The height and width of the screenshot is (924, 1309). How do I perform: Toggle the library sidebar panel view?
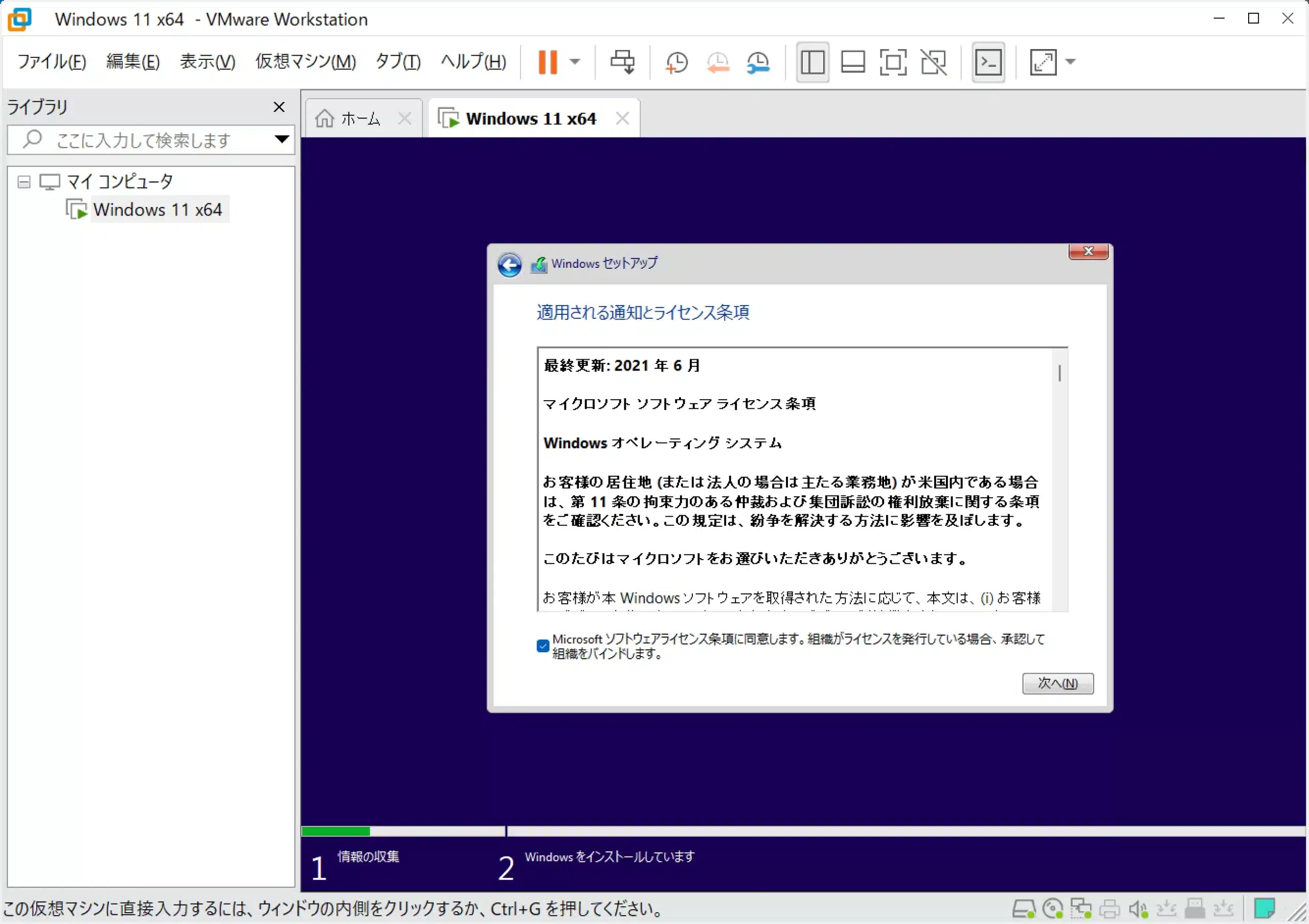click(x=813, y=61)
